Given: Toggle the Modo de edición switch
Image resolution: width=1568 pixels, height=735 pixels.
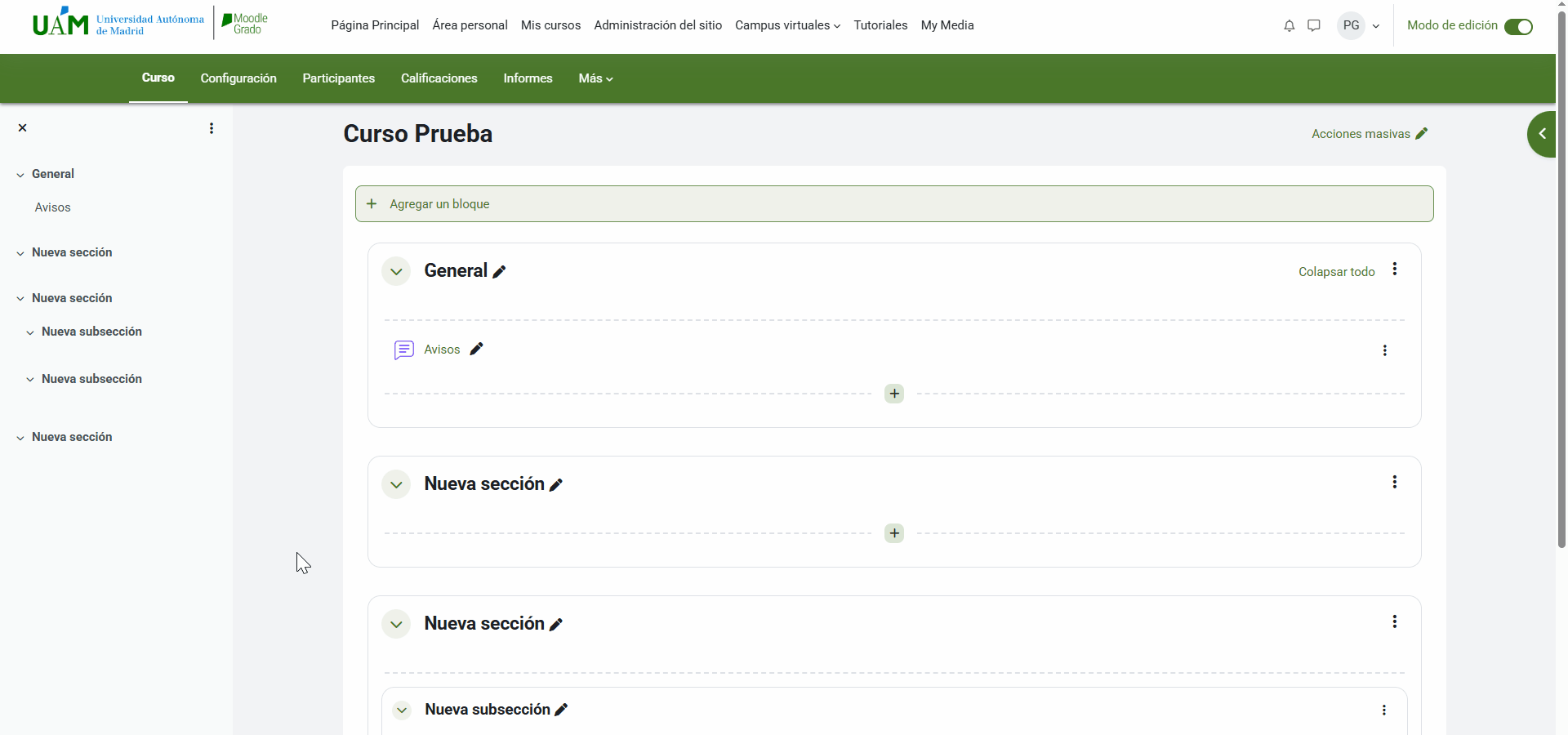Looking at the screenshot, I should pyautogui.click(x=1518, y=27).
